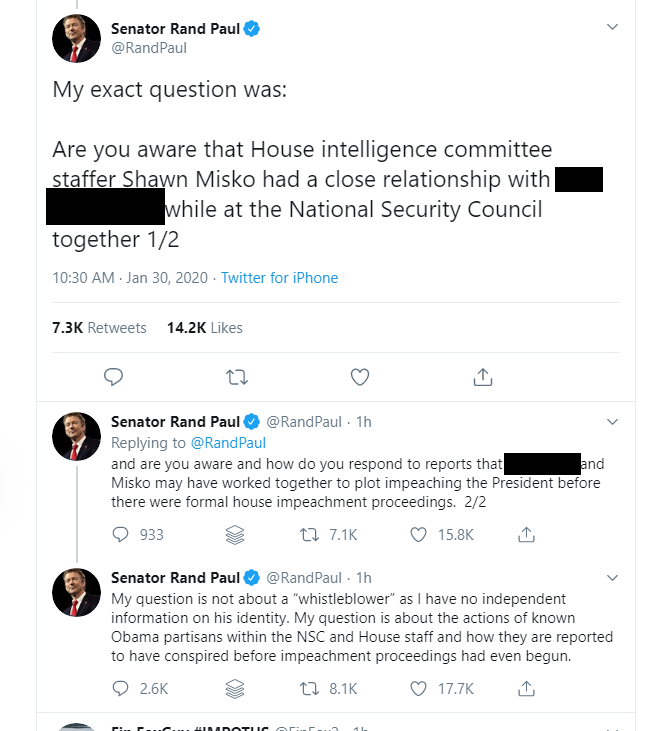Screen dimensions: 654x731
Task: Open options chevron on the whistleblower tweet
Action: coord(613,578)
